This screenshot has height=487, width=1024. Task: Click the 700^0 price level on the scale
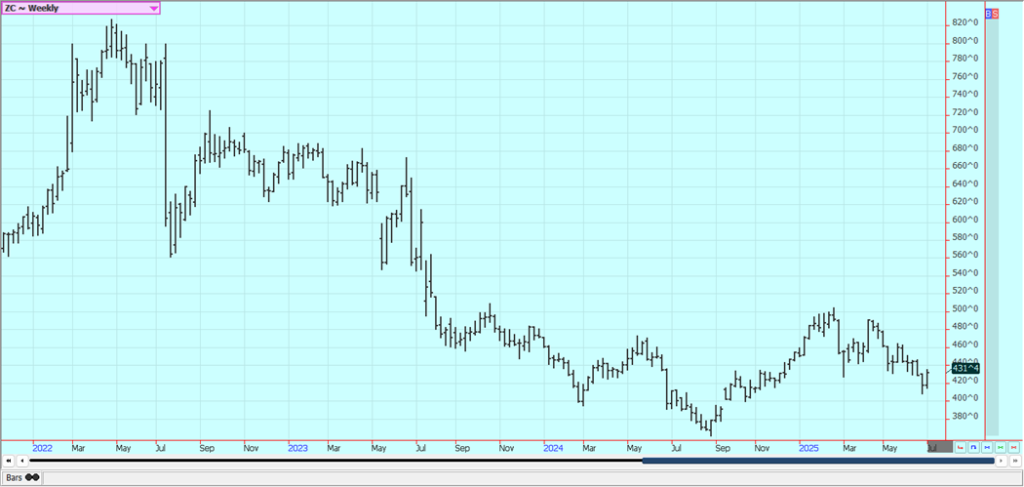coord(965,130)
